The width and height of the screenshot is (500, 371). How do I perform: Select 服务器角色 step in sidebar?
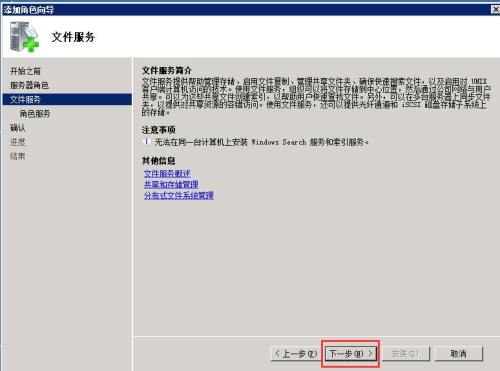pos(29,85)
